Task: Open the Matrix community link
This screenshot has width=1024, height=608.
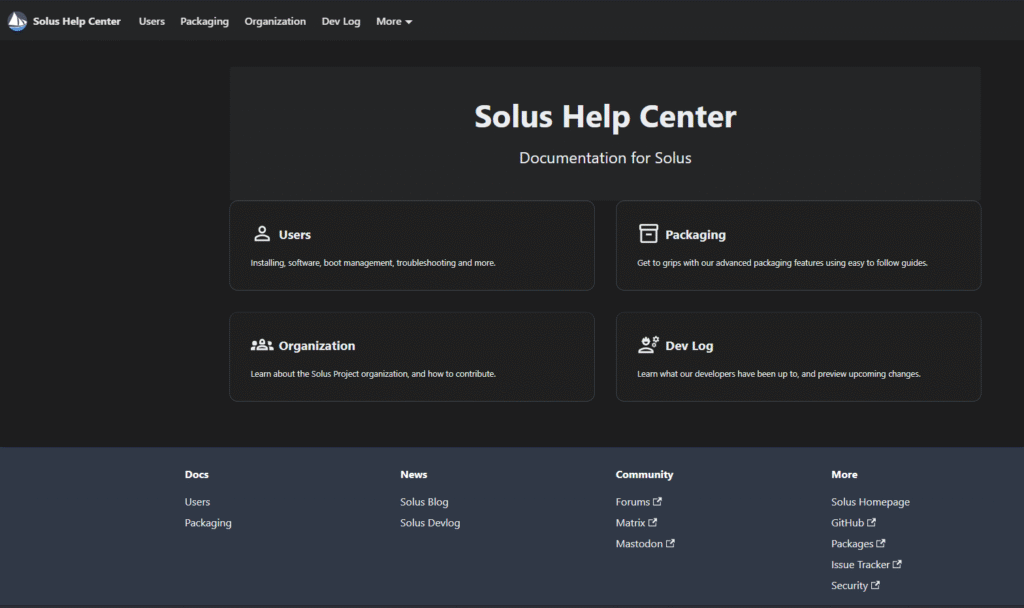Action: point(630,523)
